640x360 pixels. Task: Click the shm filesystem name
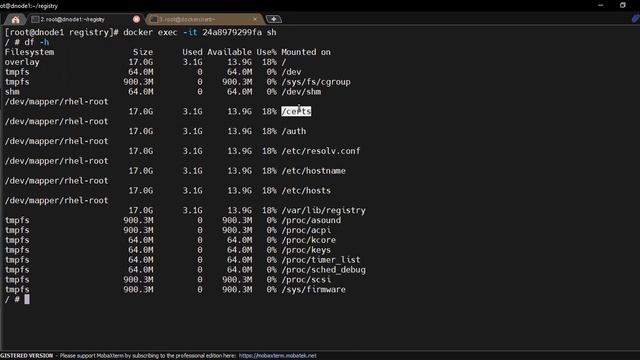pyautogui.click(x=12, y=92)
